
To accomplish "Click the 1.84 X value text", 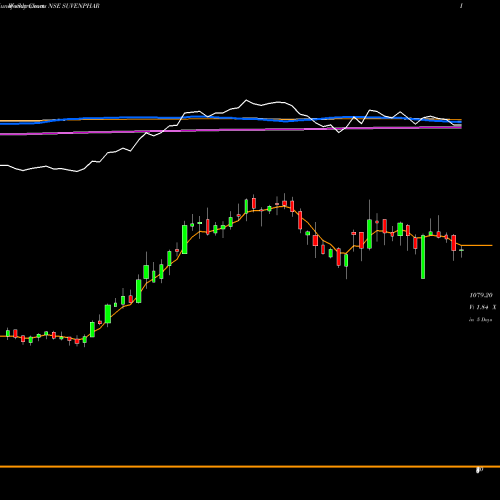I will tap(486, 307).
